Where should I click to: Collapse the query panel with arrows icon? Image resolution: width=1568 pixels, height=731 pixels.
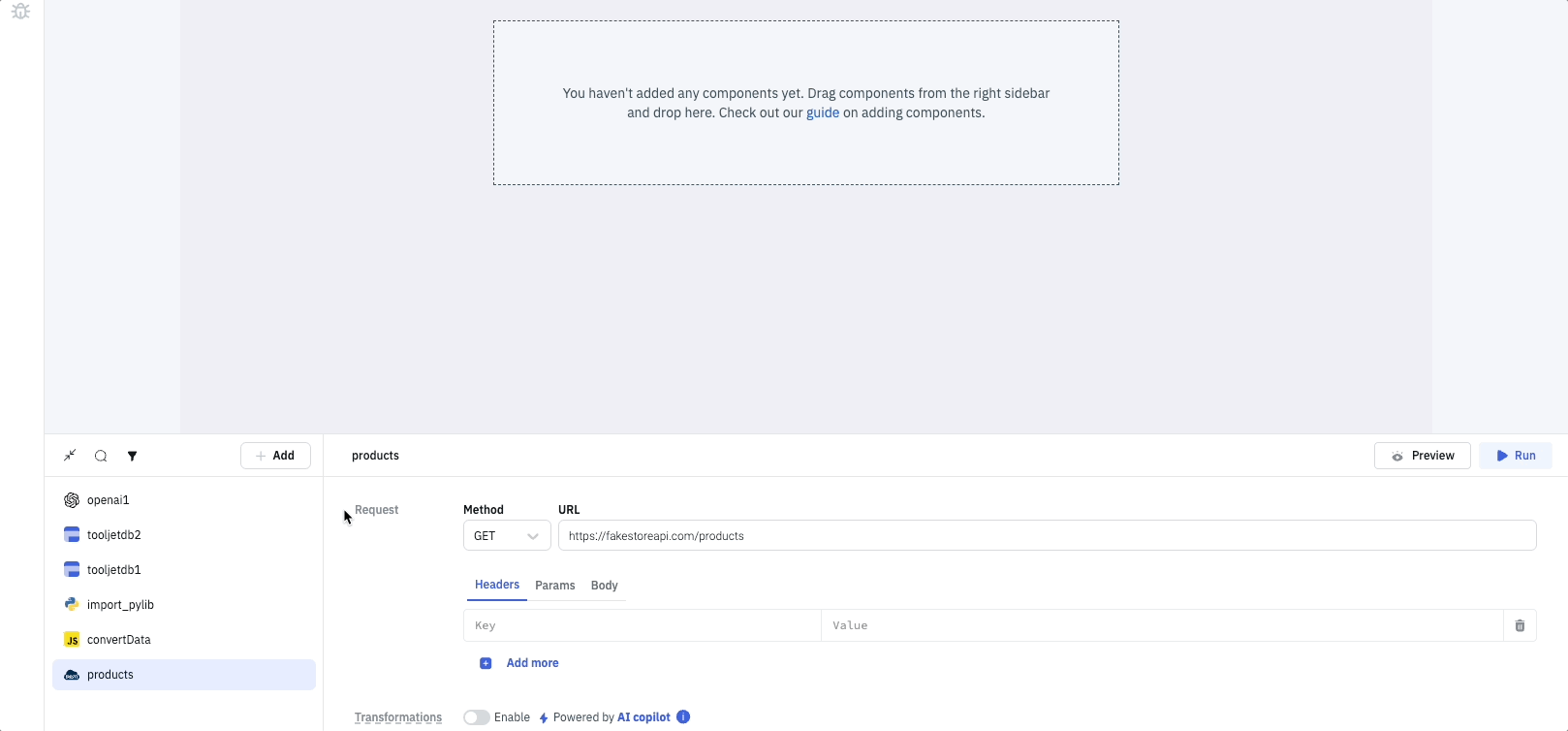[70, 456]
